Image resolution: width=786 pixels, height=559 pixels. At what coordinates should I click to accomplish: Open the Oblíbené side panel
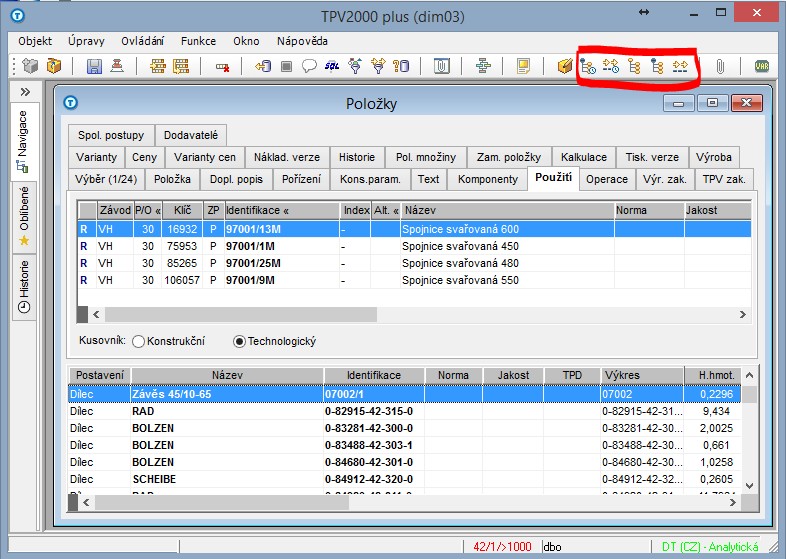pos(24,215)
